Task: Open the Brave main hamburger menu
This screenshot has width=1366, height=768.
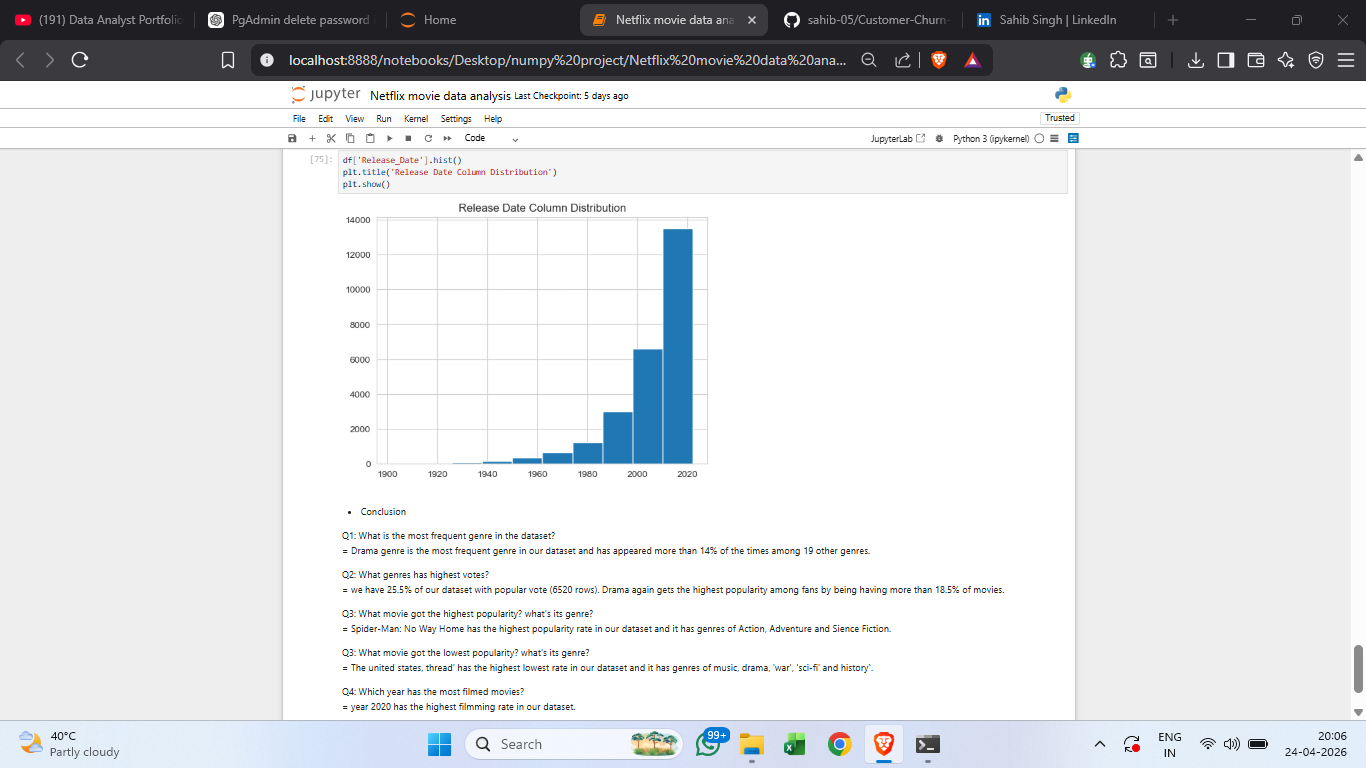Action: click(1345, 61)
